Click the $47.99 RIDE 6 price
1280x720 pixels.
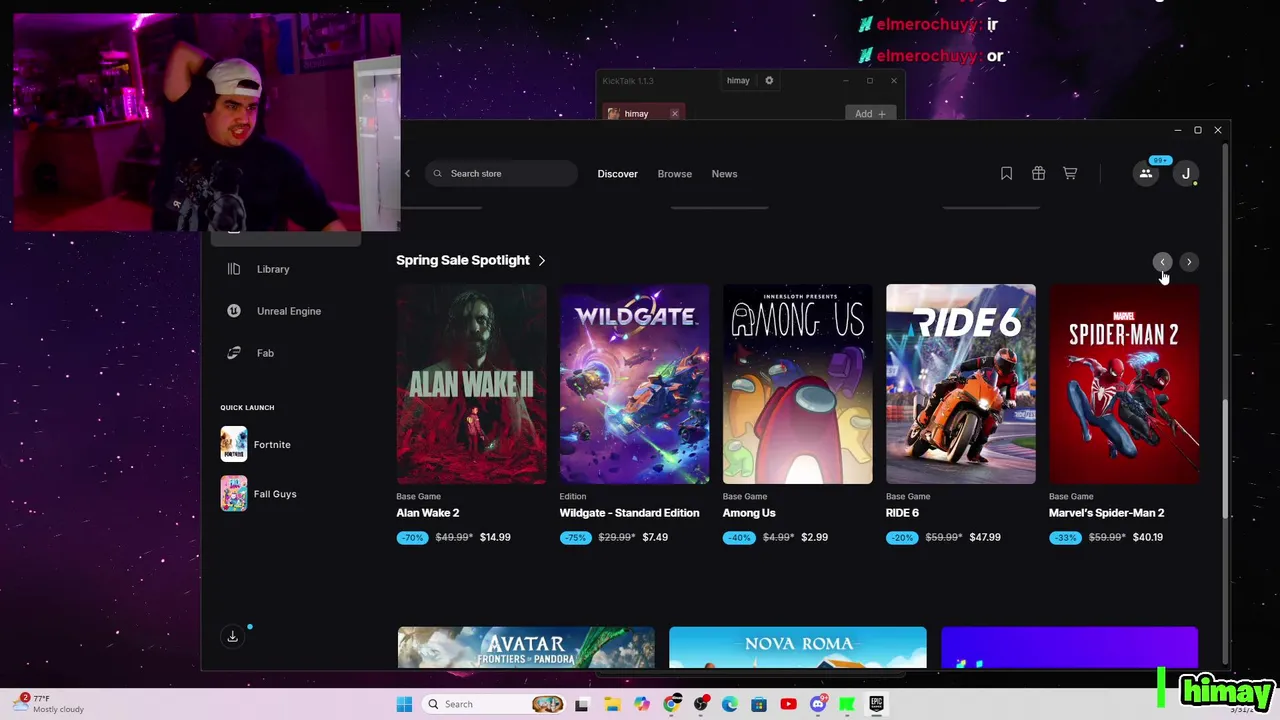click(985, 537)
